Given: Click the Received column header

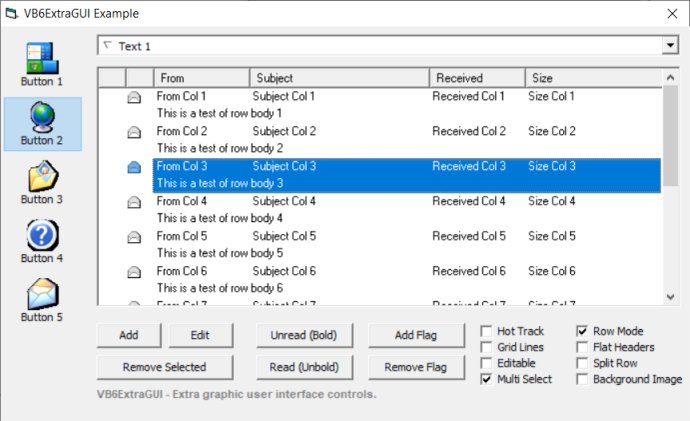Looking at the screenshot, I should (477, 78).
